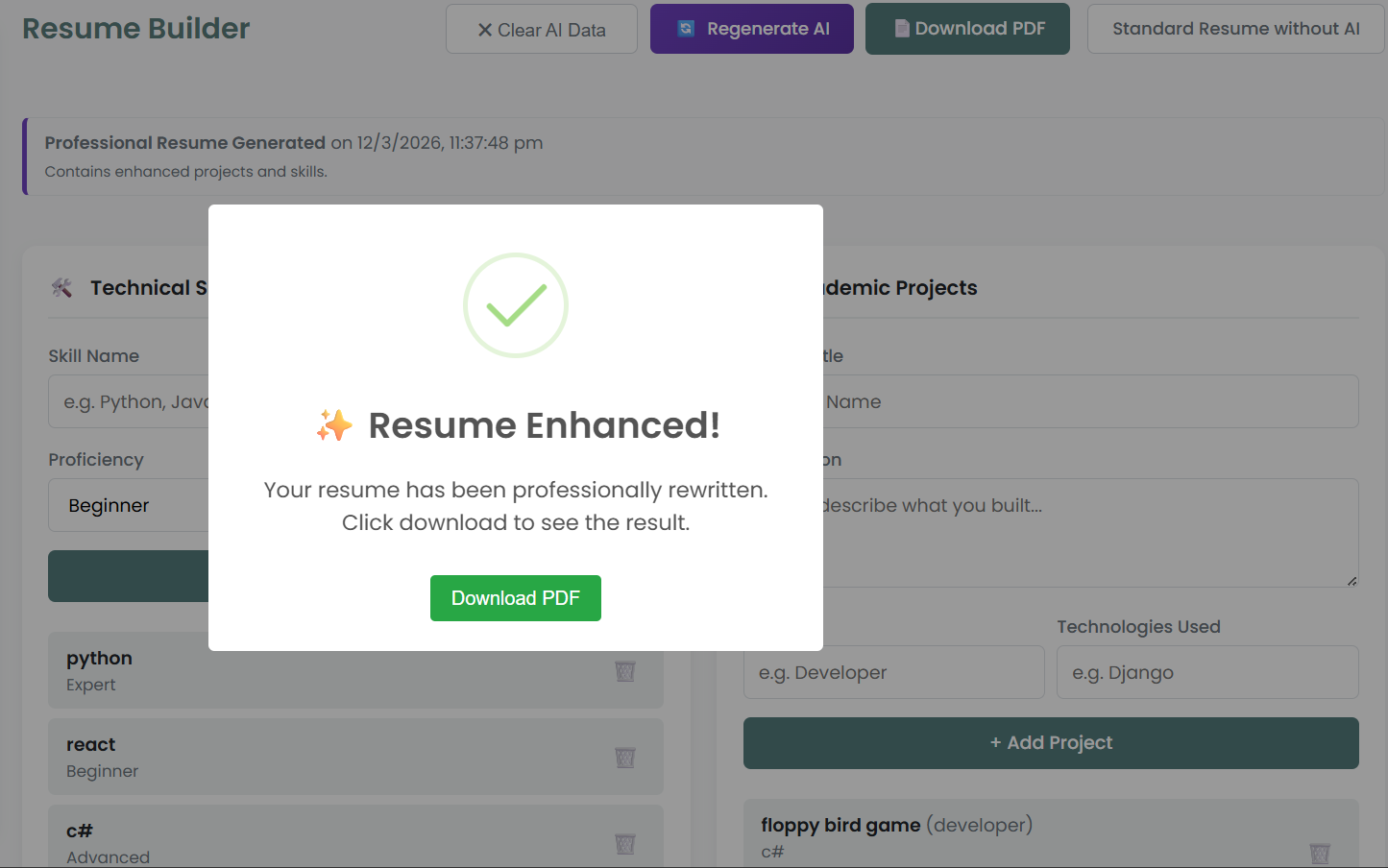The image size is (1388, 868).
Task: Click the green checkmark success icon
Action: pyautogui.click(x=516, y=305)
